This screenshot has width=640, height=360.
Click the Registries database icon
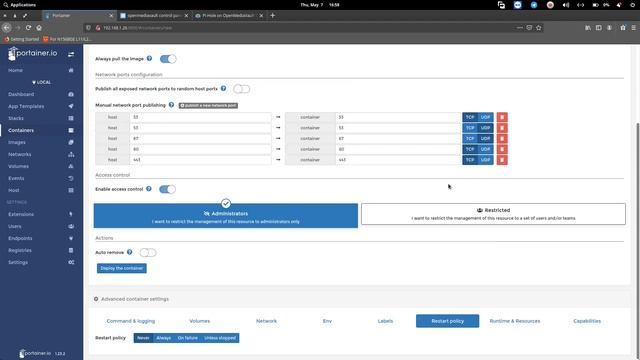pos(71,250)
